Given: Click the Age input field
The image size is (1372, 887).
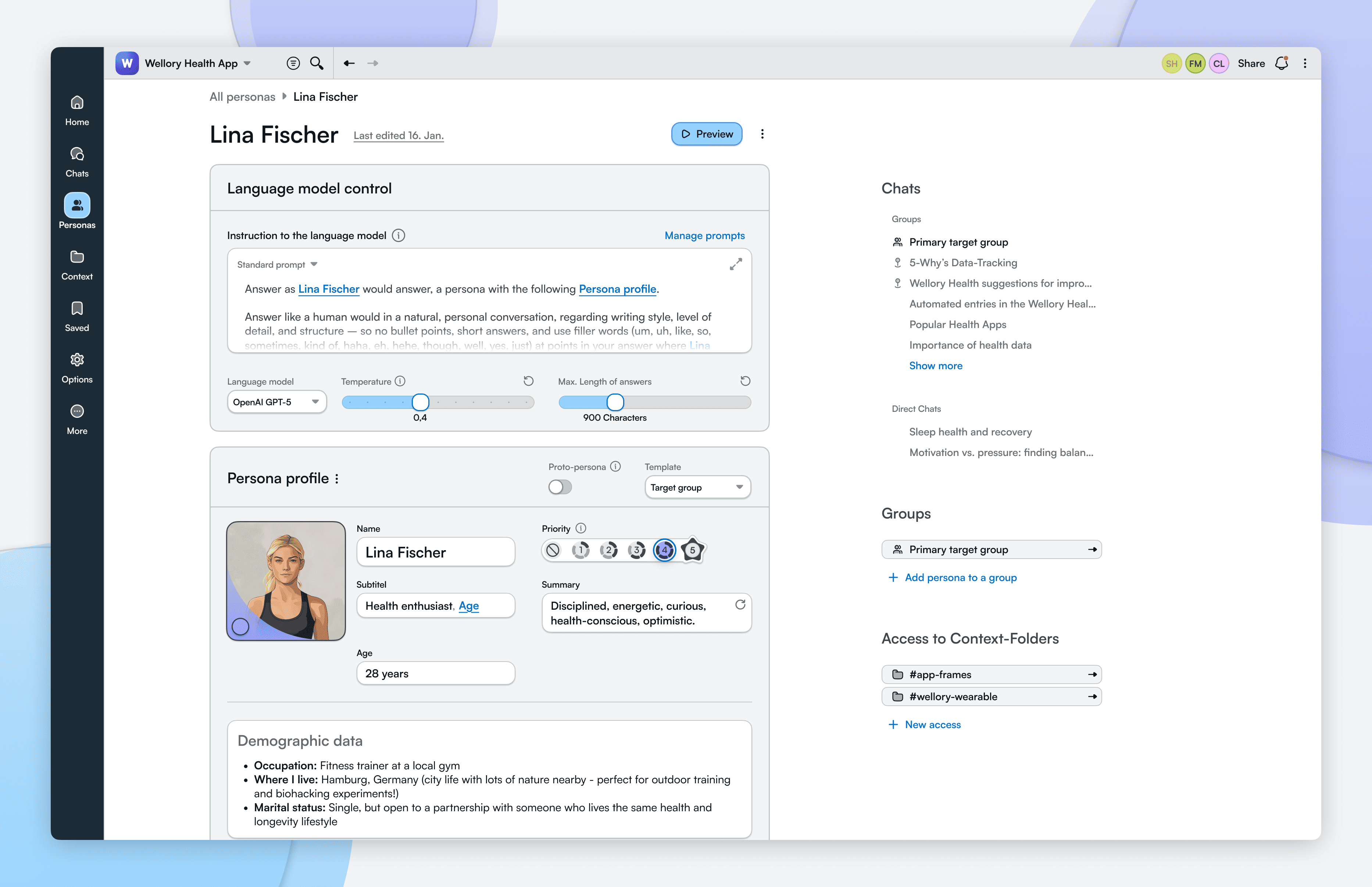Looking at the screenshot, I should click(x=436, y=673).
